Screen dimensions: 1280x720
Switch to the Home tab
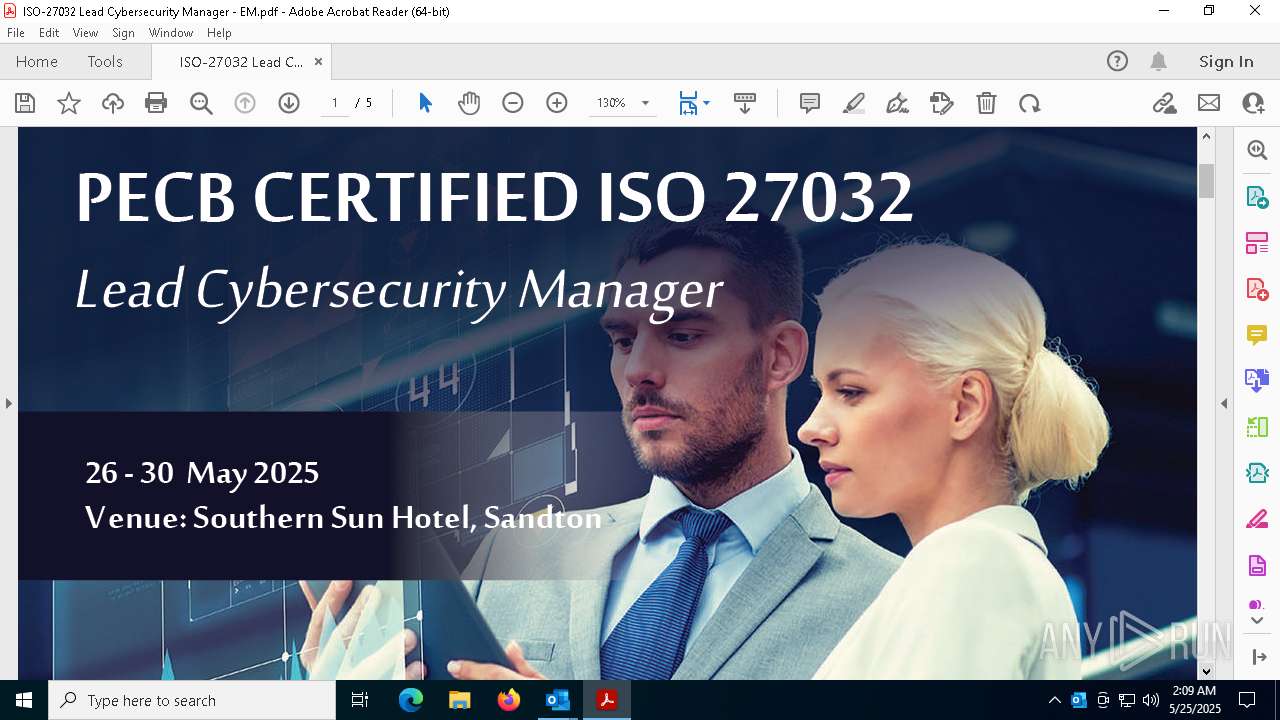click(x=37, y=62)
